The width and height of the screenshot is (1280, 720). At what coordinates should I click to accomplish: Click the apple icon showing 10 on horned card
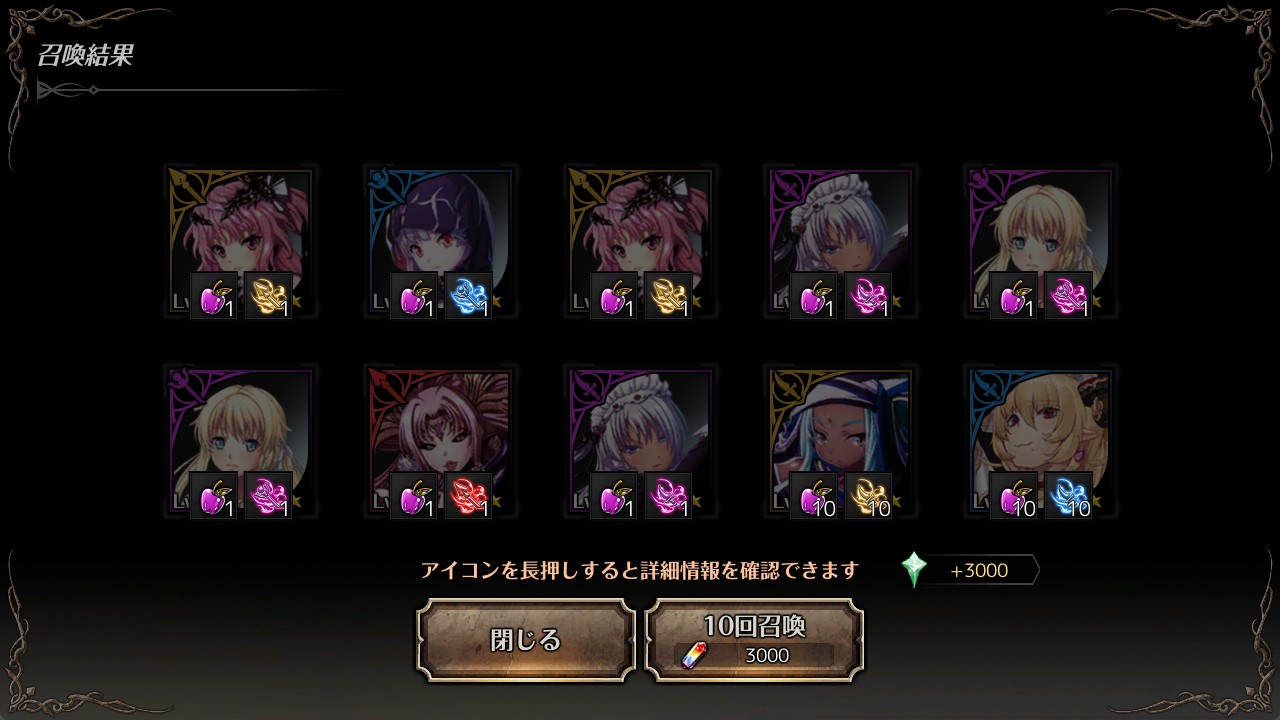[1014, 495]
